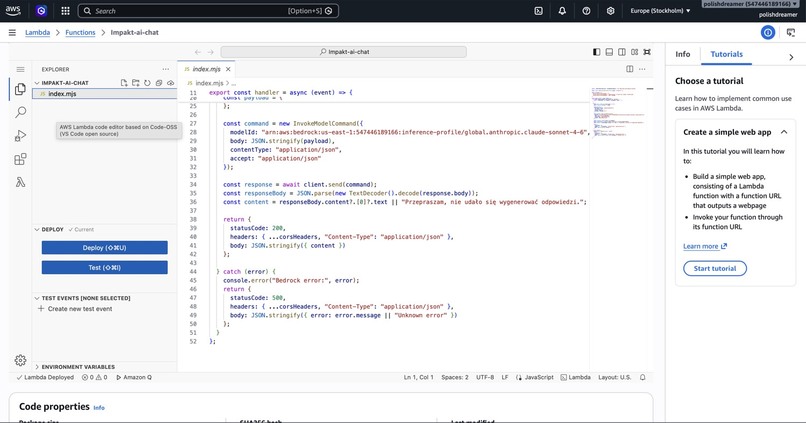Viewport: 806px width, 423px height.
Task: Create a new folder in explorer
Action: tap(136, 83)
